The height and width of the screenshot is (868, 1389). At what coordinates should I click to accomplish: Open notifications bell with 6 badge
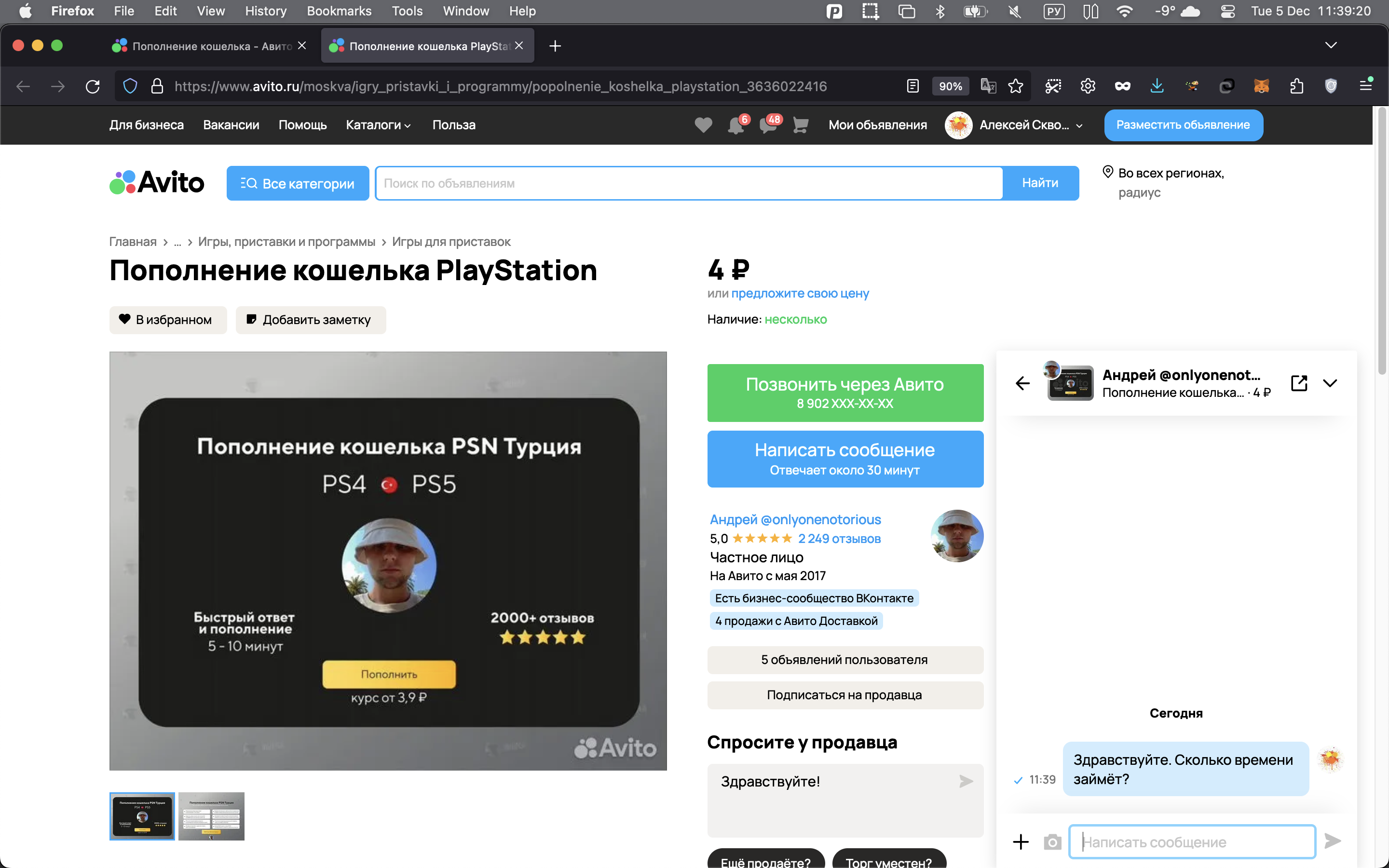(x=736, y=124)
